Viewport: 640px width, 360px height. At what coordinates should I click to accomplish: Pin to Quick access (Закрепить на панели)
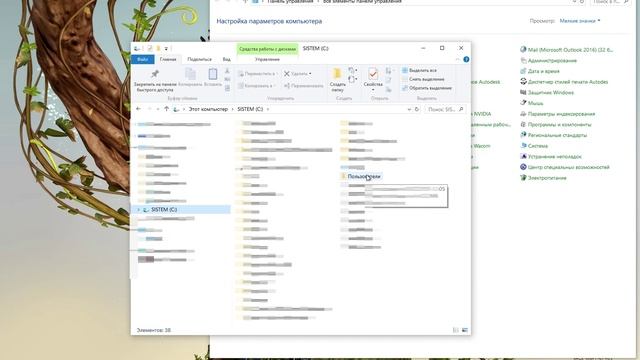click(x=155, y=80)
